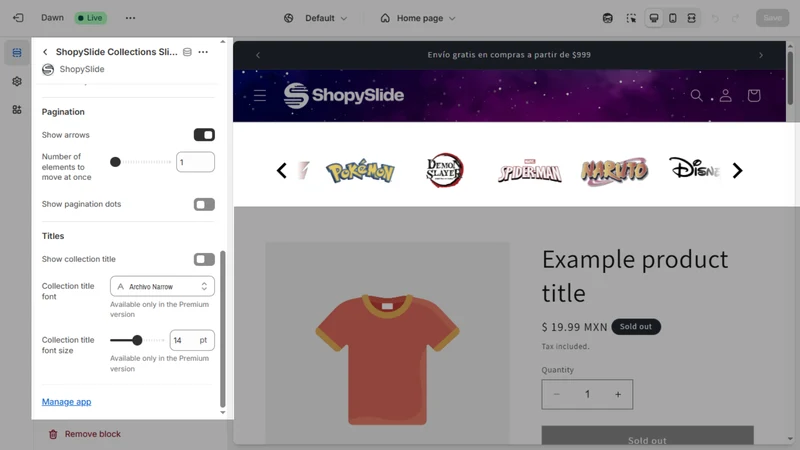This screenshot has width=800, height=450.
Task: Open the Manage app link
Action: (x=66, y=402)
